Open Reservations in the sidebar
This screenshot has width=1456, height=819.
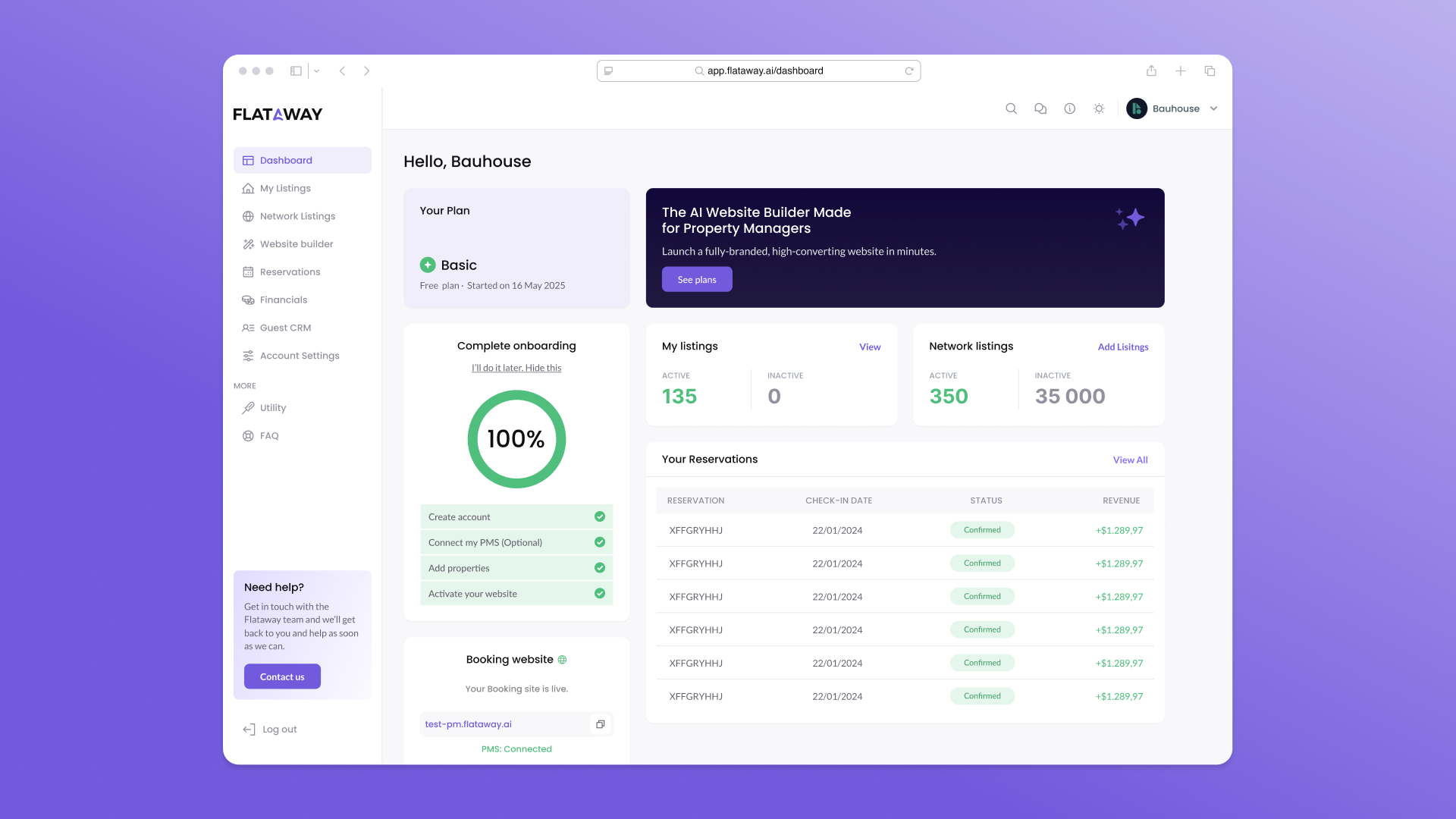[290, 271]
